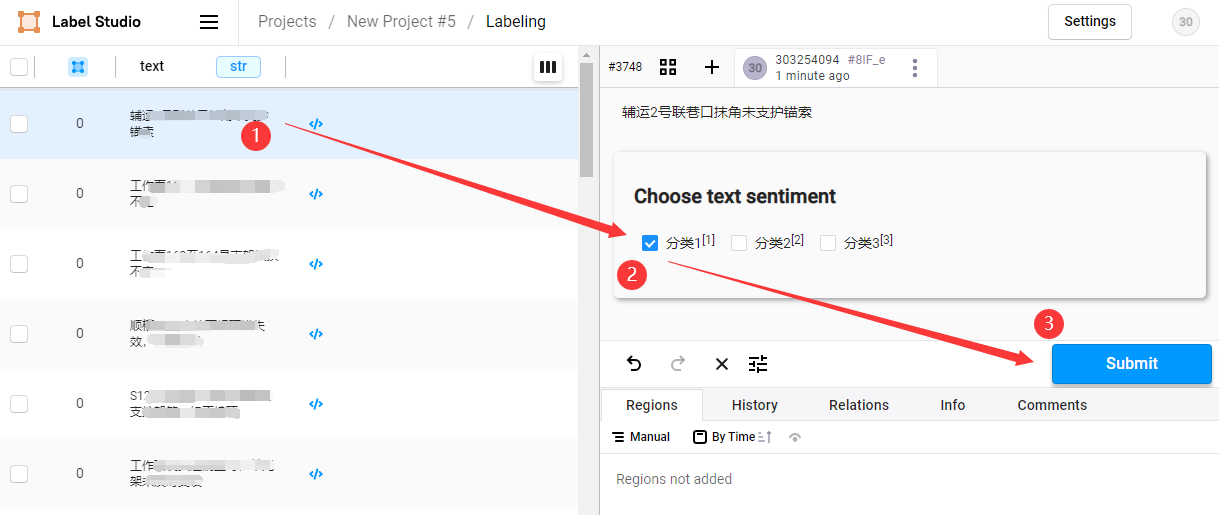1219x515 pixels.
Task: Check the 分类2 option
Action: pos(739,243)
